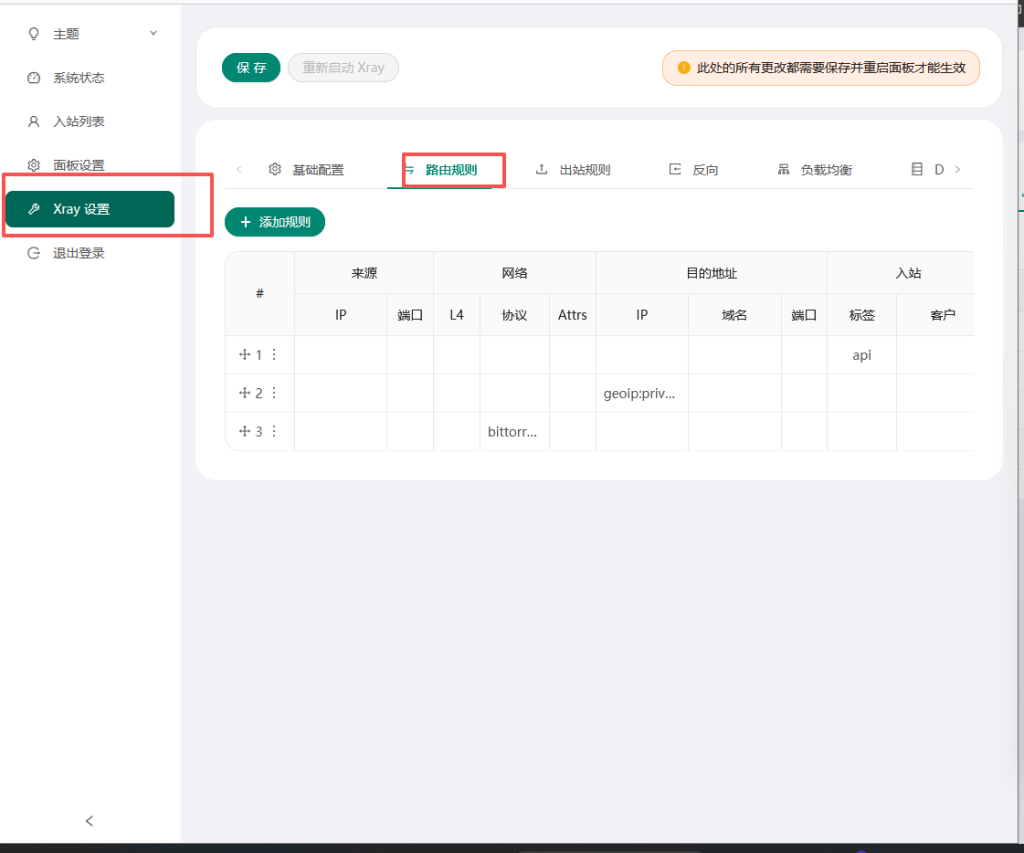Click the 添加规则 (add rule) button
This screenshot has width=1024, height=853.
coord(274,221)
